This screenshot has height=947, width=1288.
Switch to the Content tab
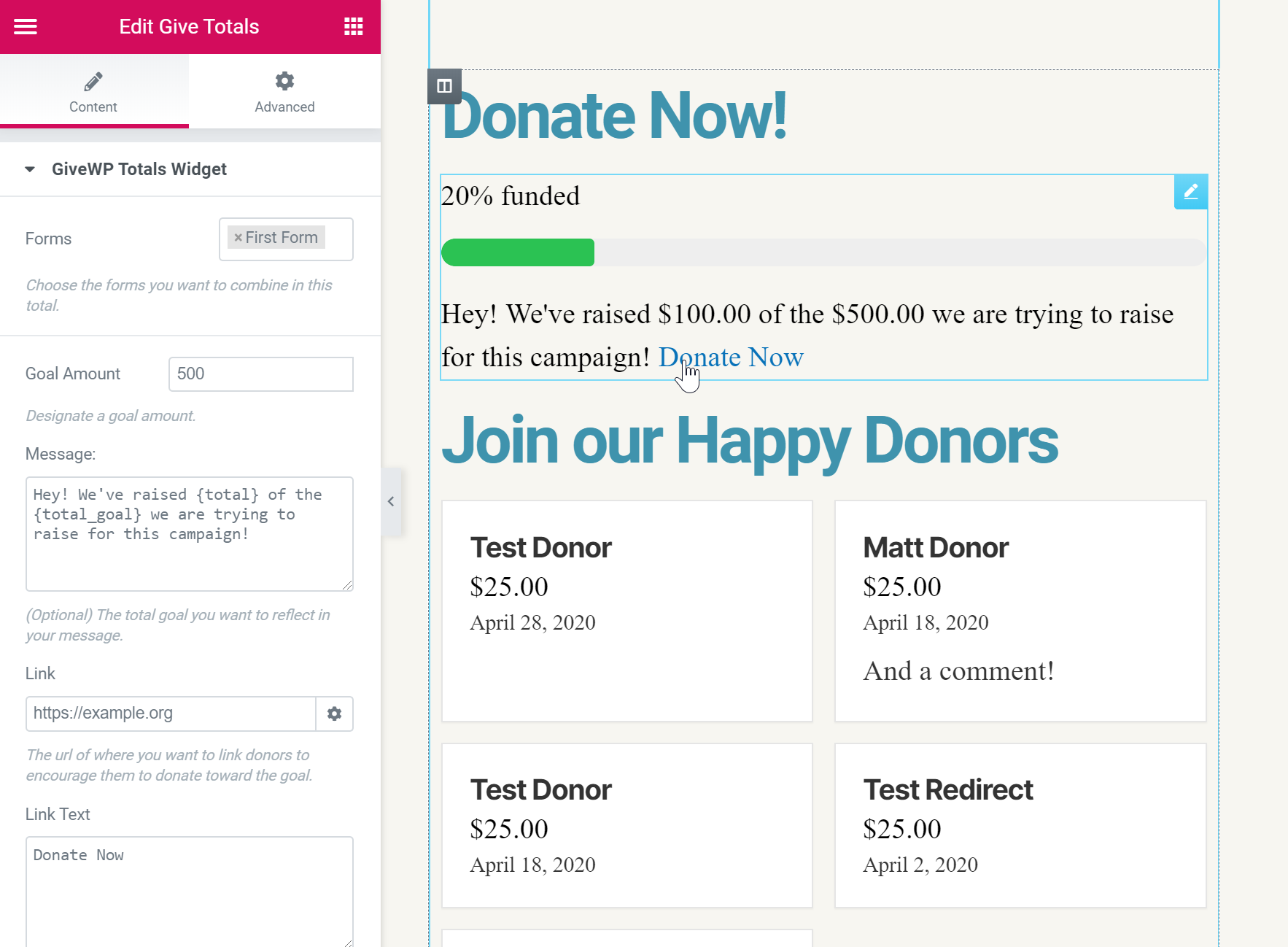[x=93, y=92]
